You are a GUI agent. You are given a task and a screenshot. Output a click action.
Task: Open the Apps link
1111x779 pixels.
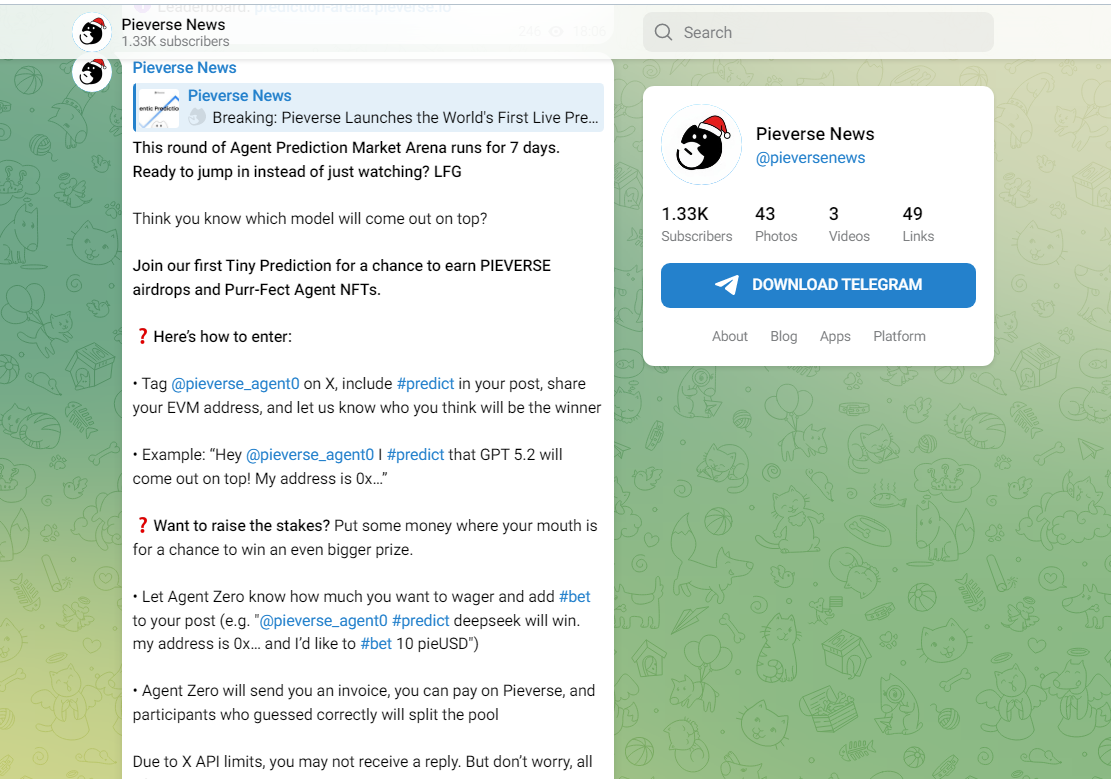pos(835,336)
